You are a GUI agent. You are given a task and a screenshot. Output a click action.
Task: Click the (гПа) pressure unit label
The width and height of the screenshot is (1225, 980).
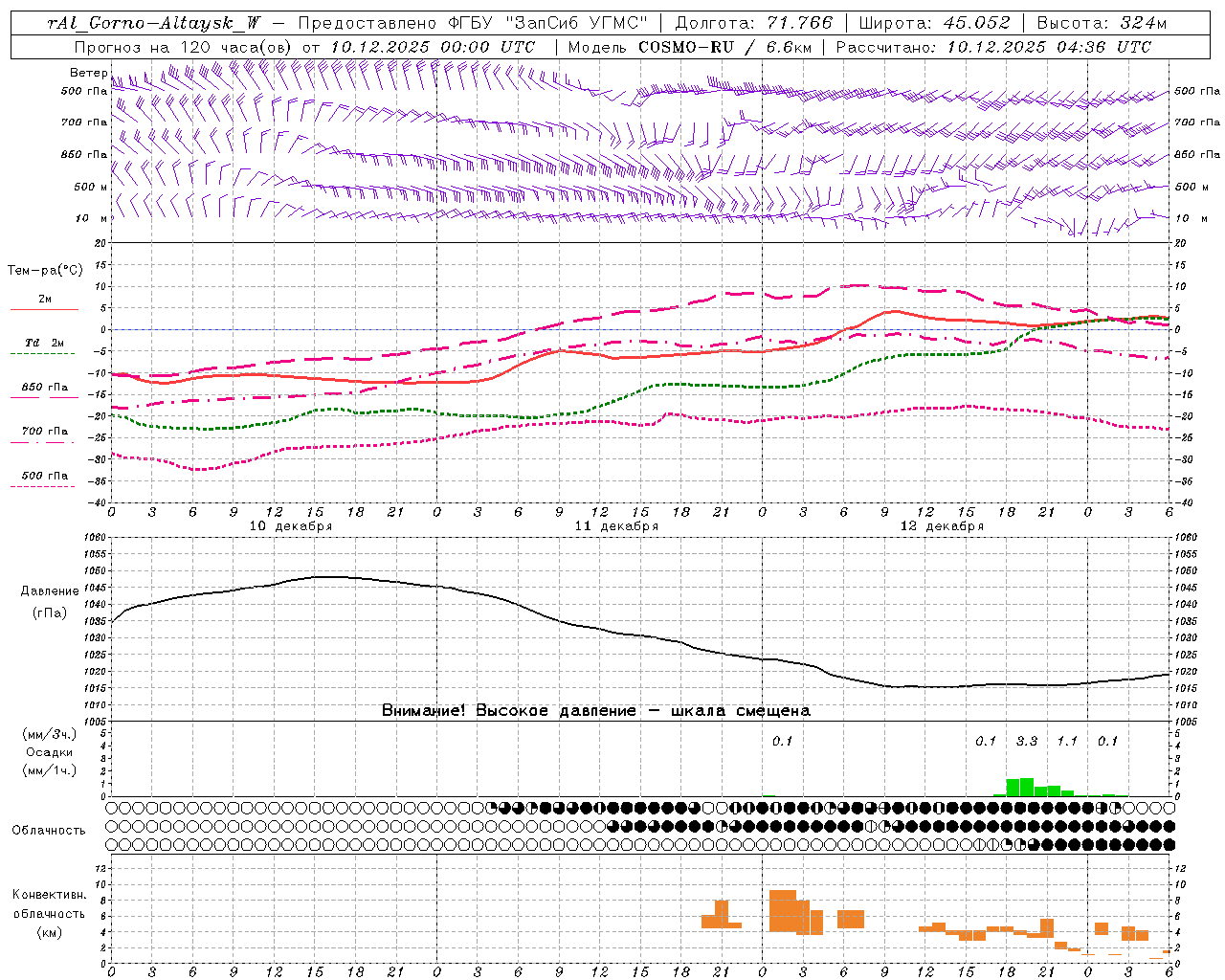point(50,612)
